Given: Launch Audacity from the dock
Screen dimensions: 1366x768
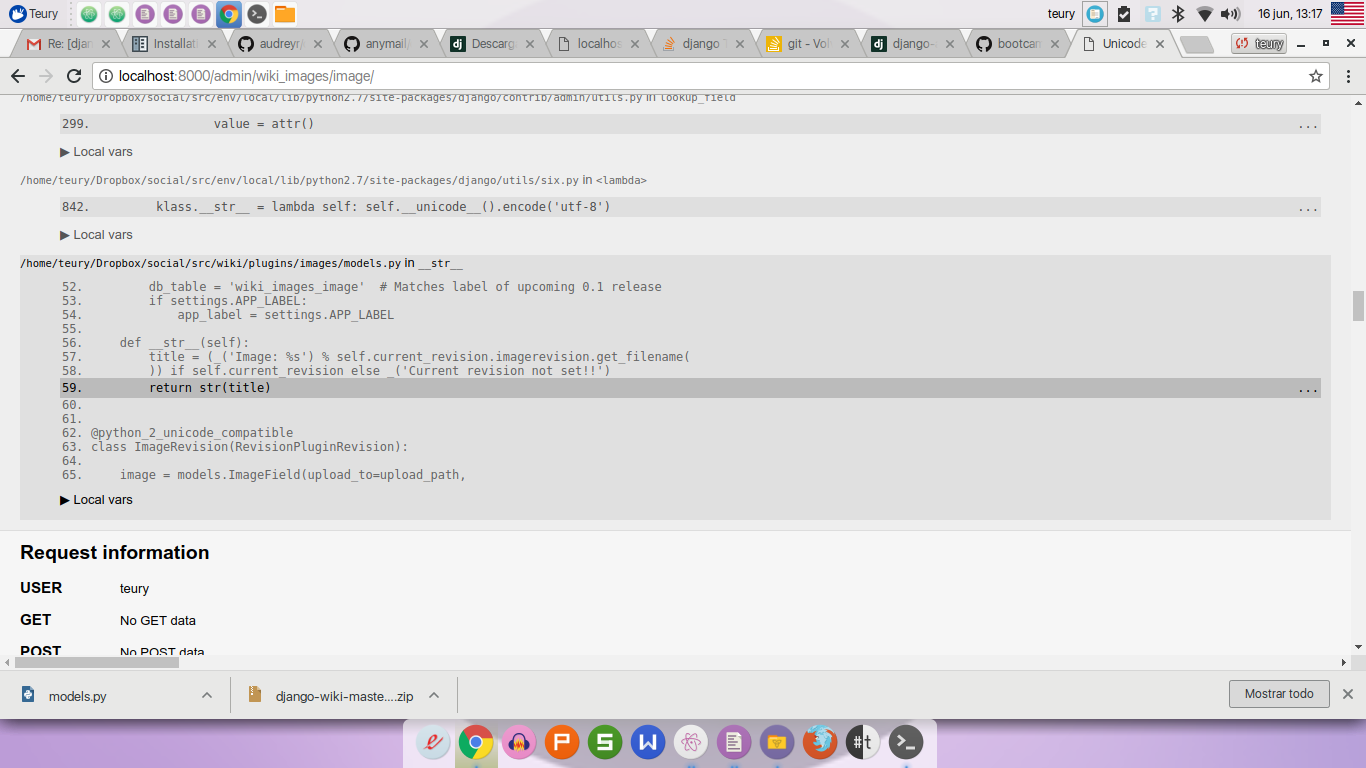Looking at the screenshot, I should tap(518, 742).
